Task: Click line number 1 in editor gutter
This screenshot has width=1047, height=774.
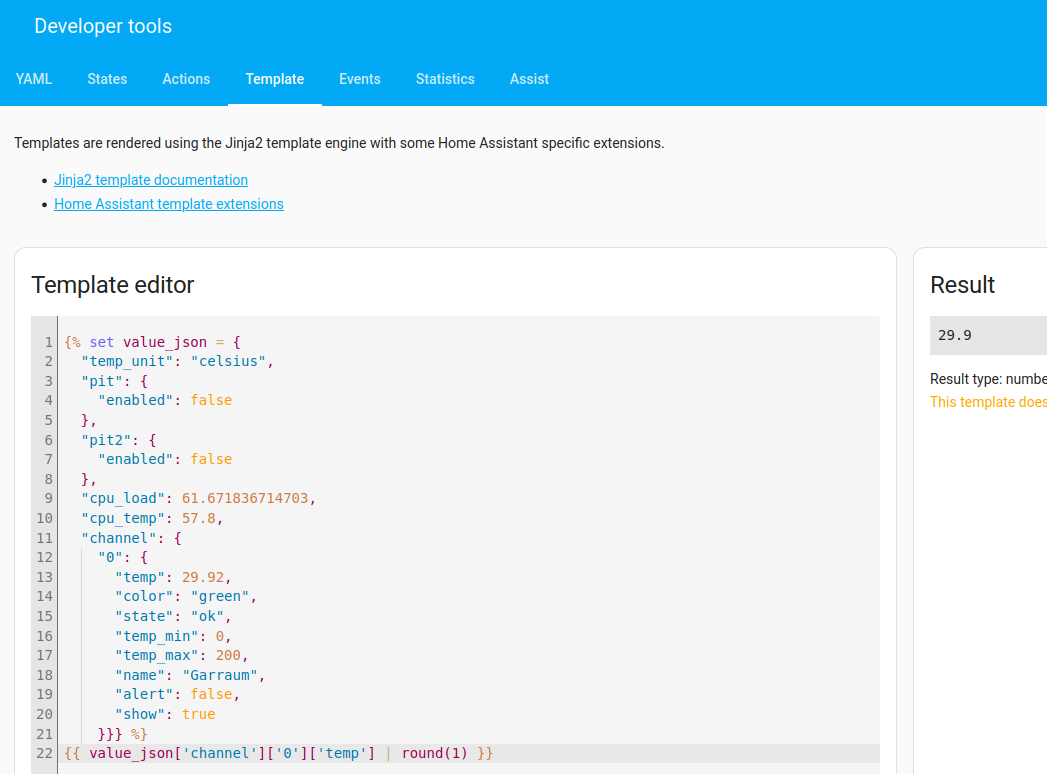Action: pos(48,342)
